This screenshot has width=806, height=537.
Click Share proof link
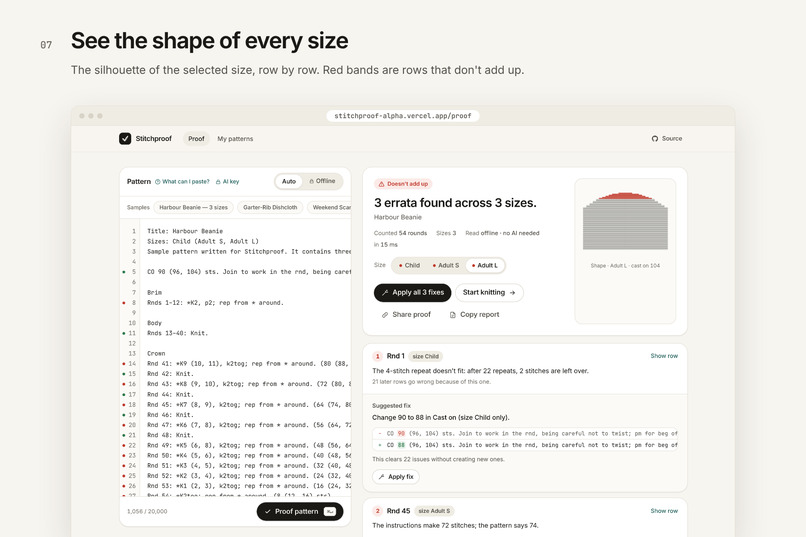pos(406,314)
